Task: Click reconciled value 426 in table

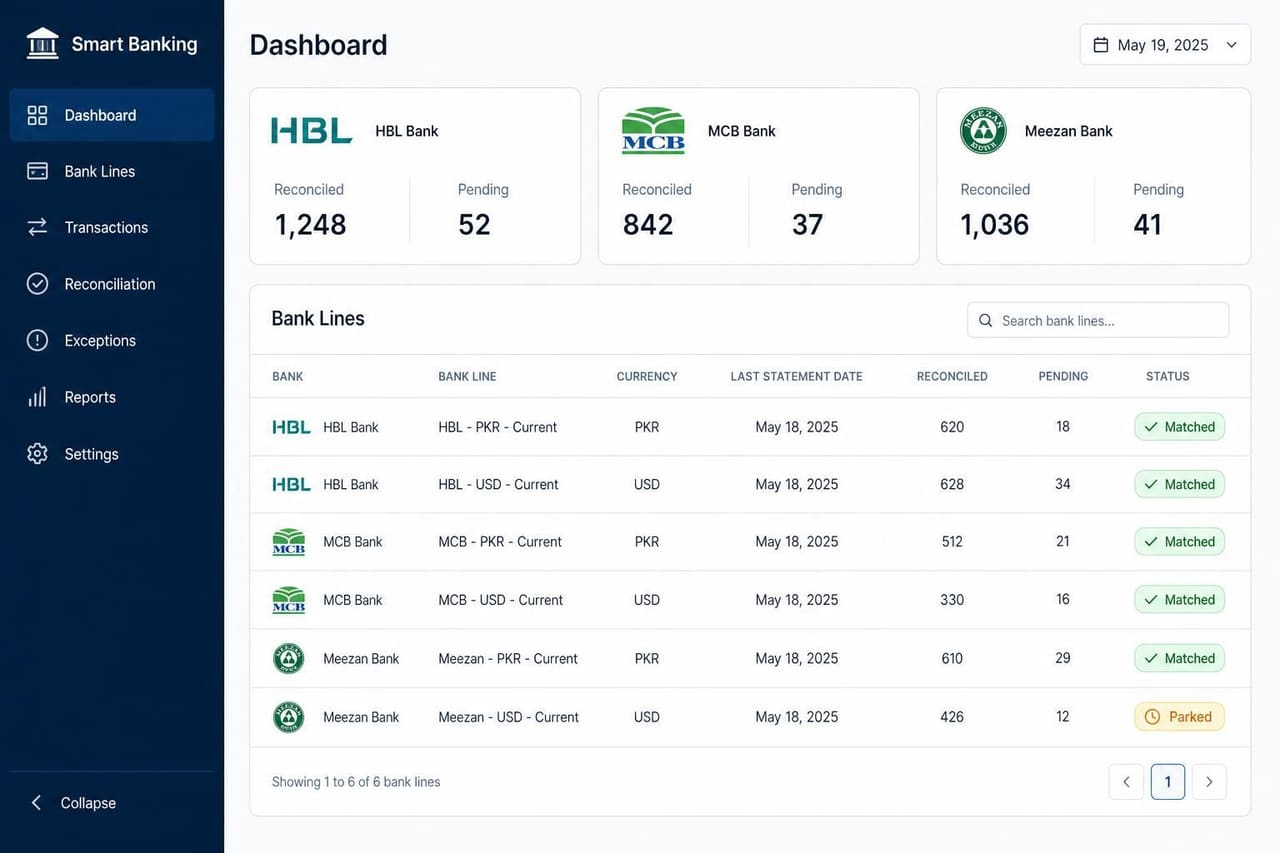Action: click(x=952, y=717)
